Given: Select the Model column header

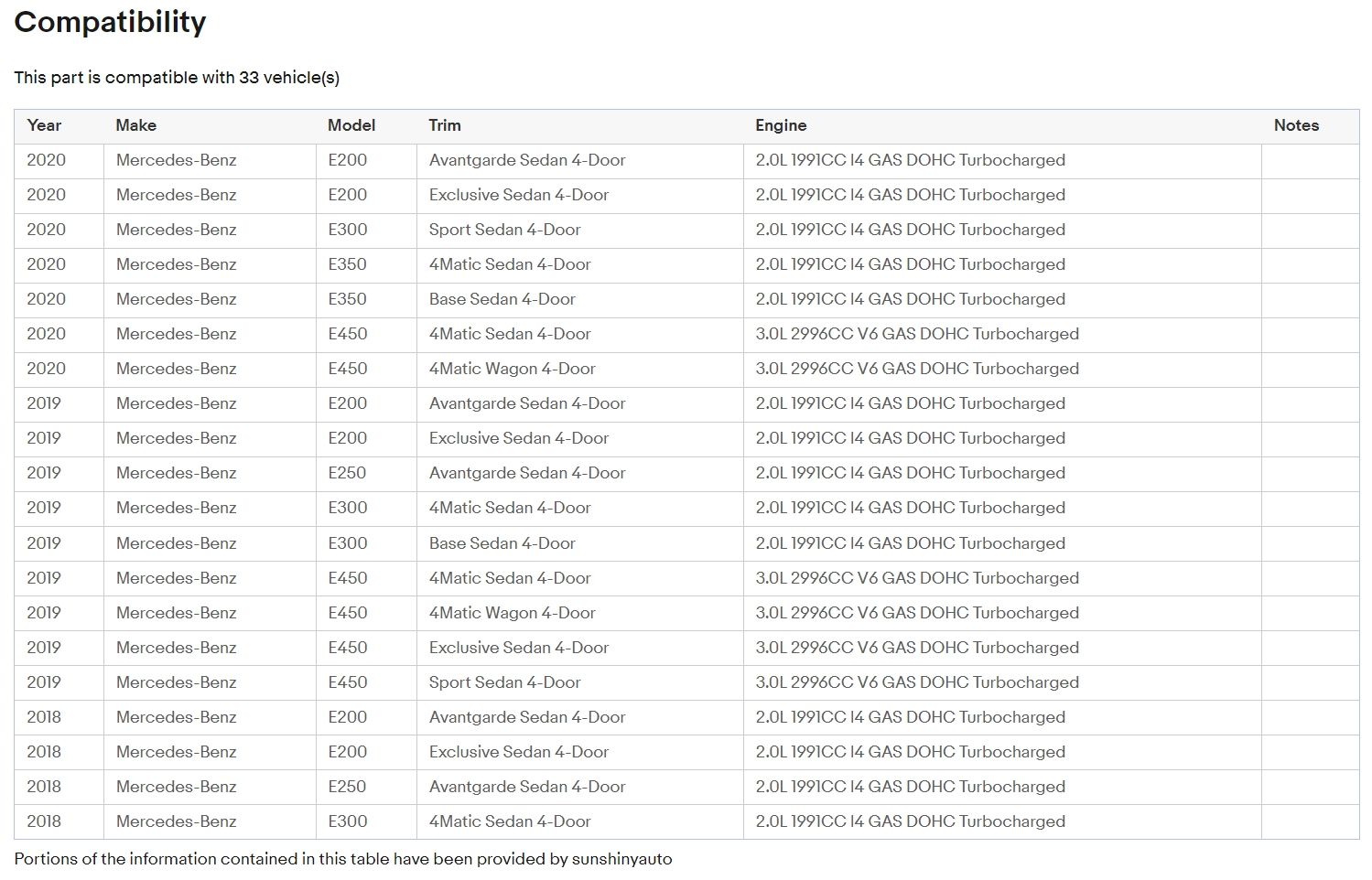Looking at the screenshot, I should 351,125.
